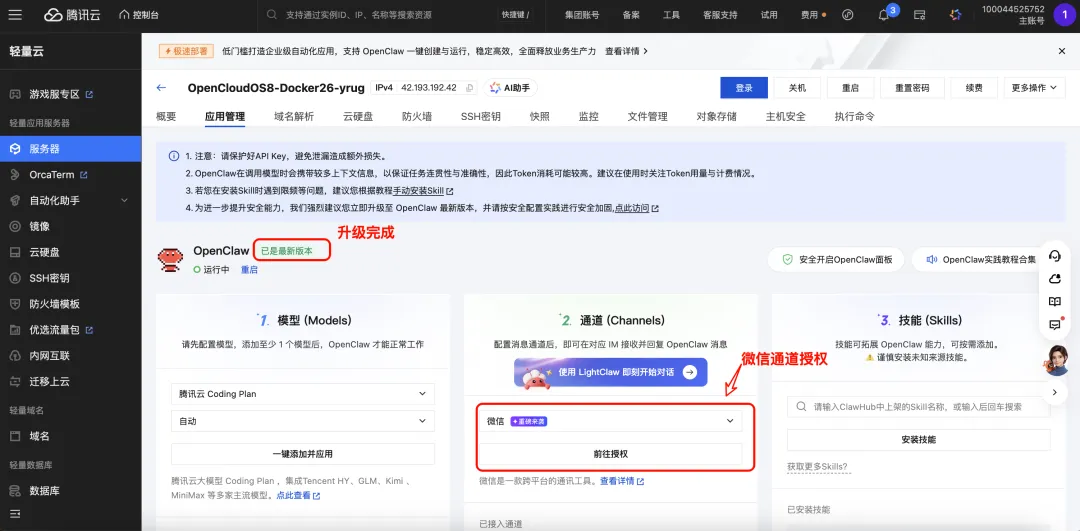1080x531 pixels.
Task: Click the colorful AI star icon
Action: point(955,14)
